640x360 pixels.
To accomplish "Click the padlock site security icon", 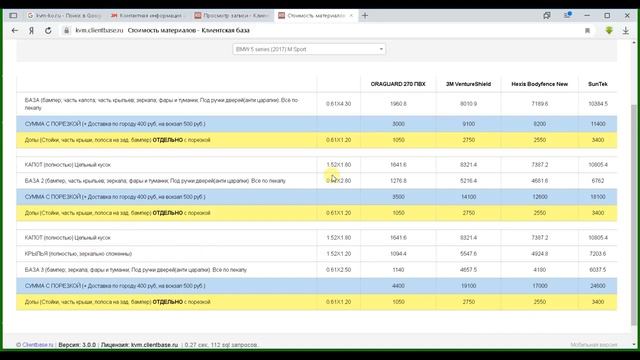I will click(66, 31).
